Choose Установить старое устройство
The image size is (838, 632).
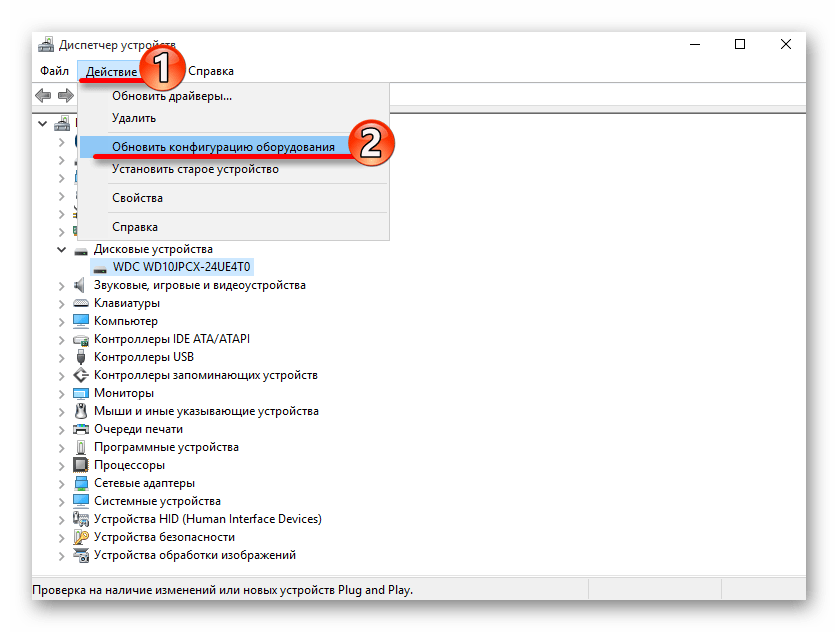point(234,169)
